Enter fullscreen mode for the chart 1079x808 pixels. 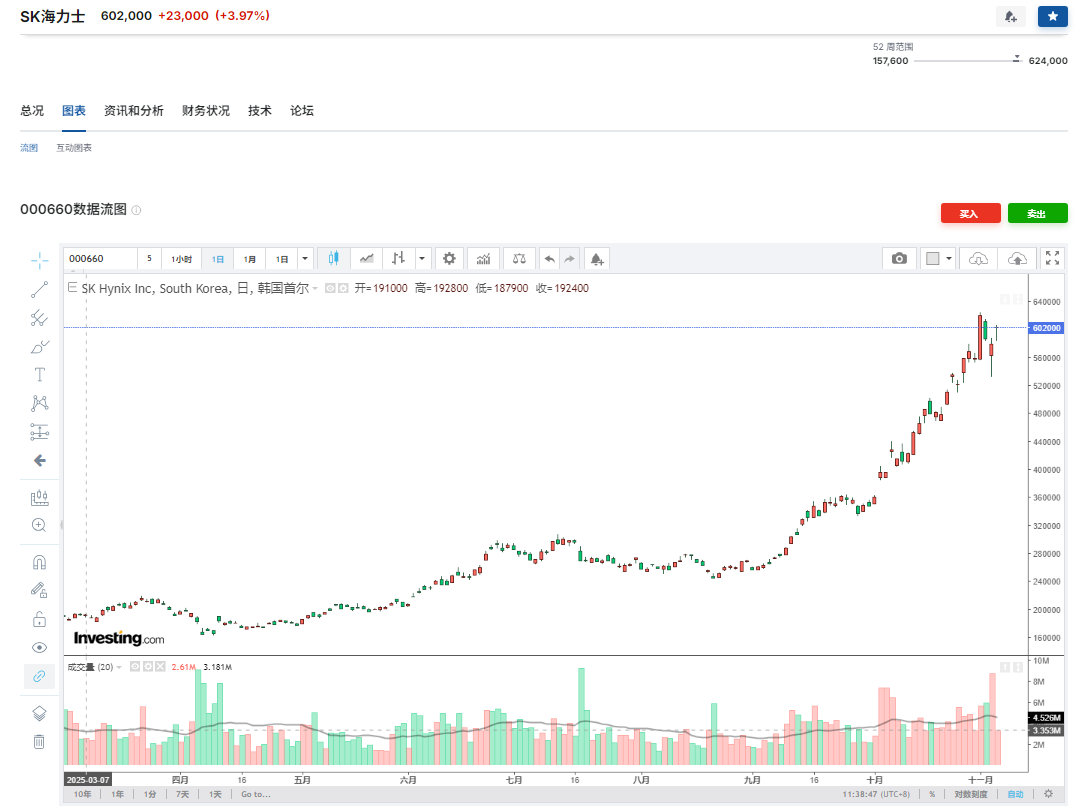point(1053,258)
